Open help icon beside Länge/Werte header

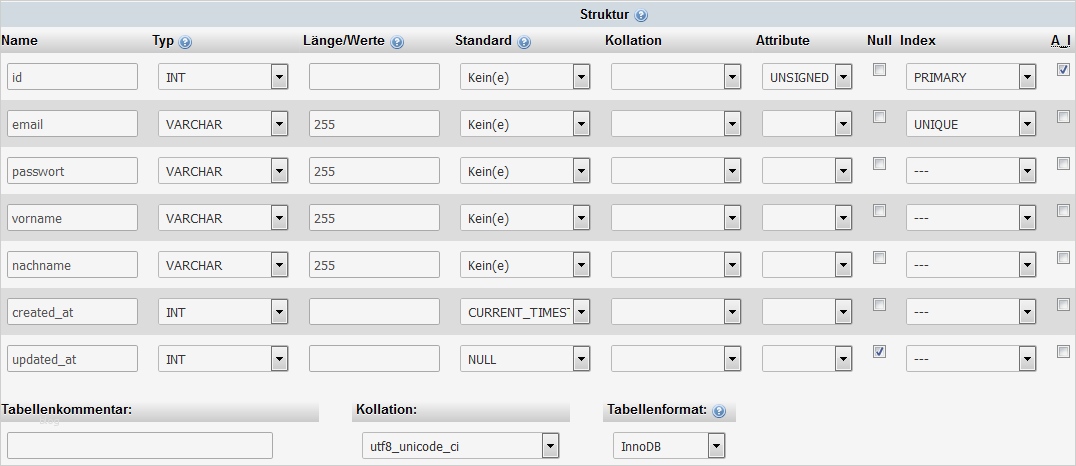click(x=397, y=42)
